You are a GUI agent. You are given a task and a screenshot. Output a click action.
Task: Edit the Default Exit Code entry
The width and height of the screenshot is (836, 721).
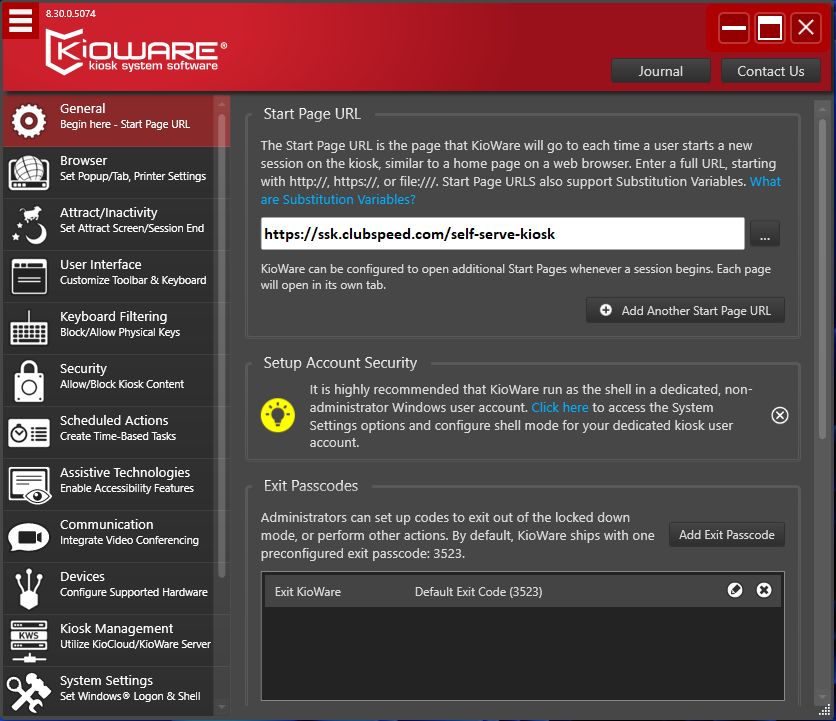(x=736, y=590)
